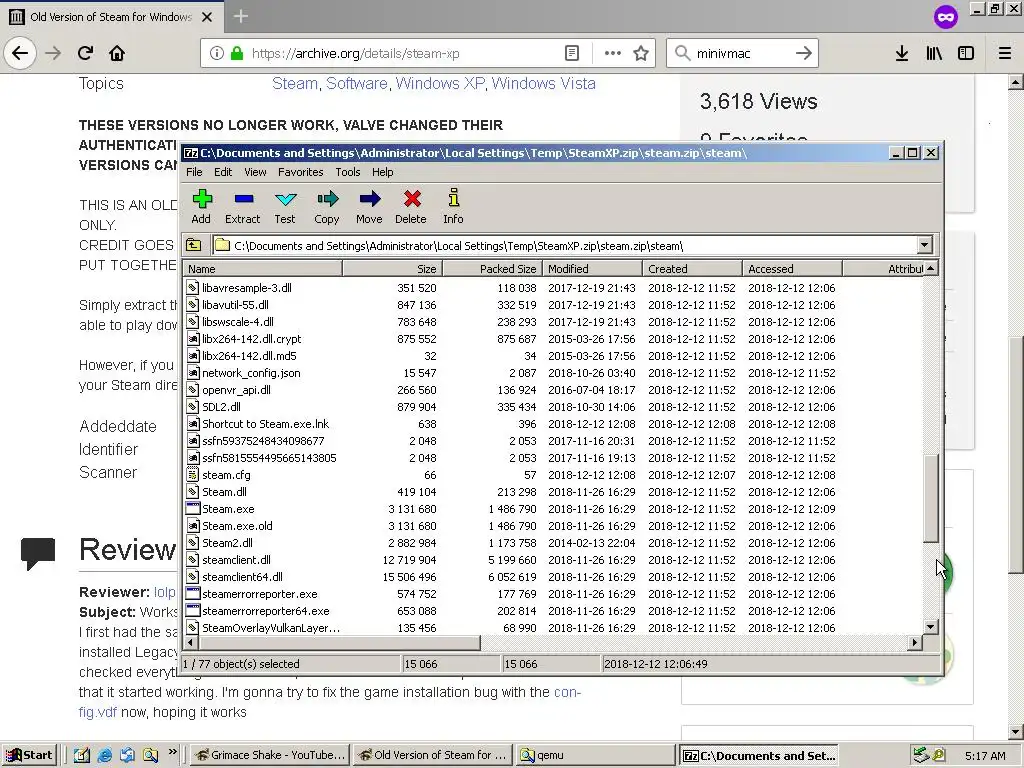The image size is (1024, 768).
Task: Click the Extract toolbar icon
Action: [x=242, y=206]
